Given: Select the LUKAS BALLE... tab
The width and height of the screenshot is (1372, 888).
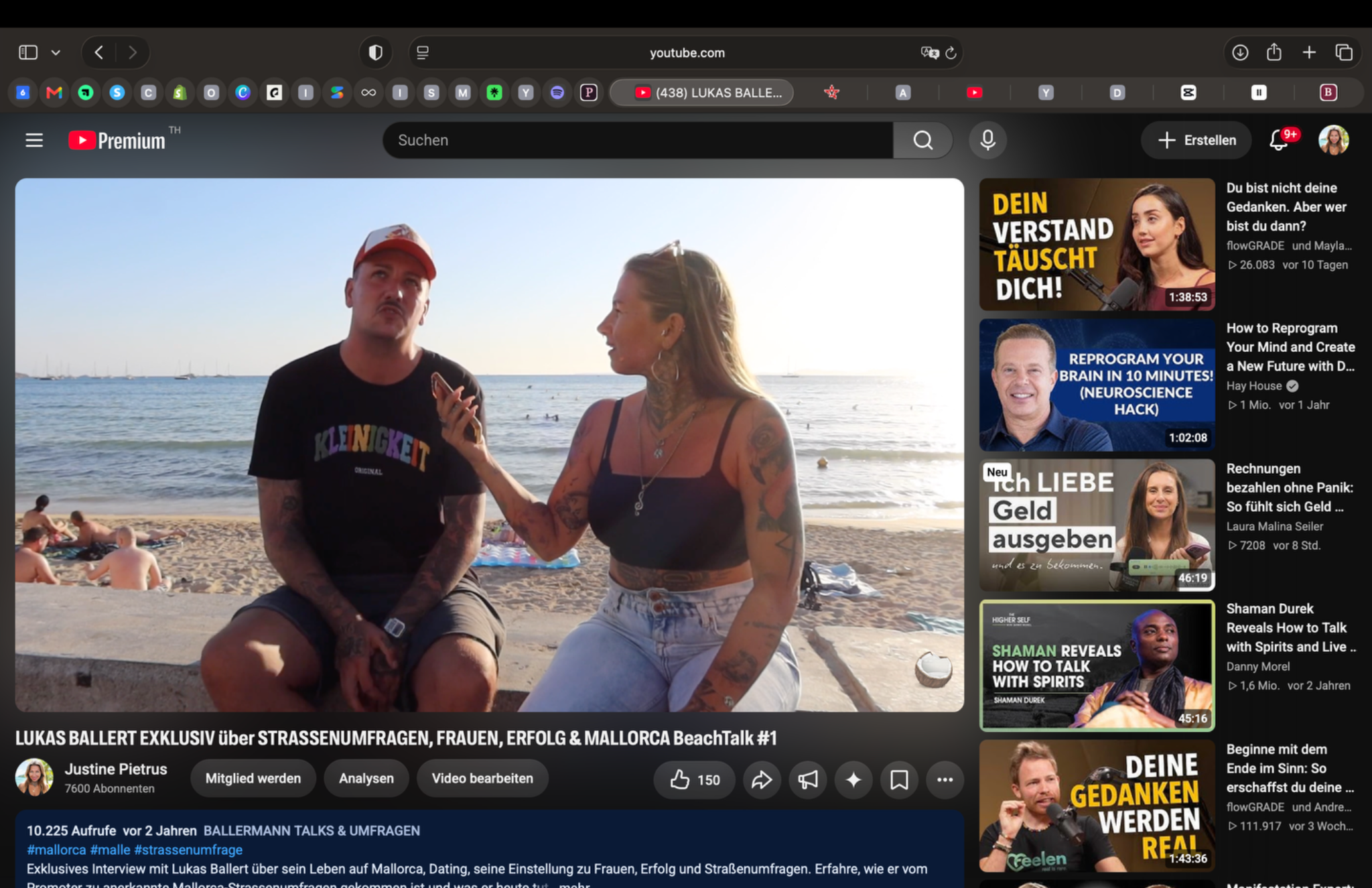Looking at the screenshot, I should tap(701, 92).
